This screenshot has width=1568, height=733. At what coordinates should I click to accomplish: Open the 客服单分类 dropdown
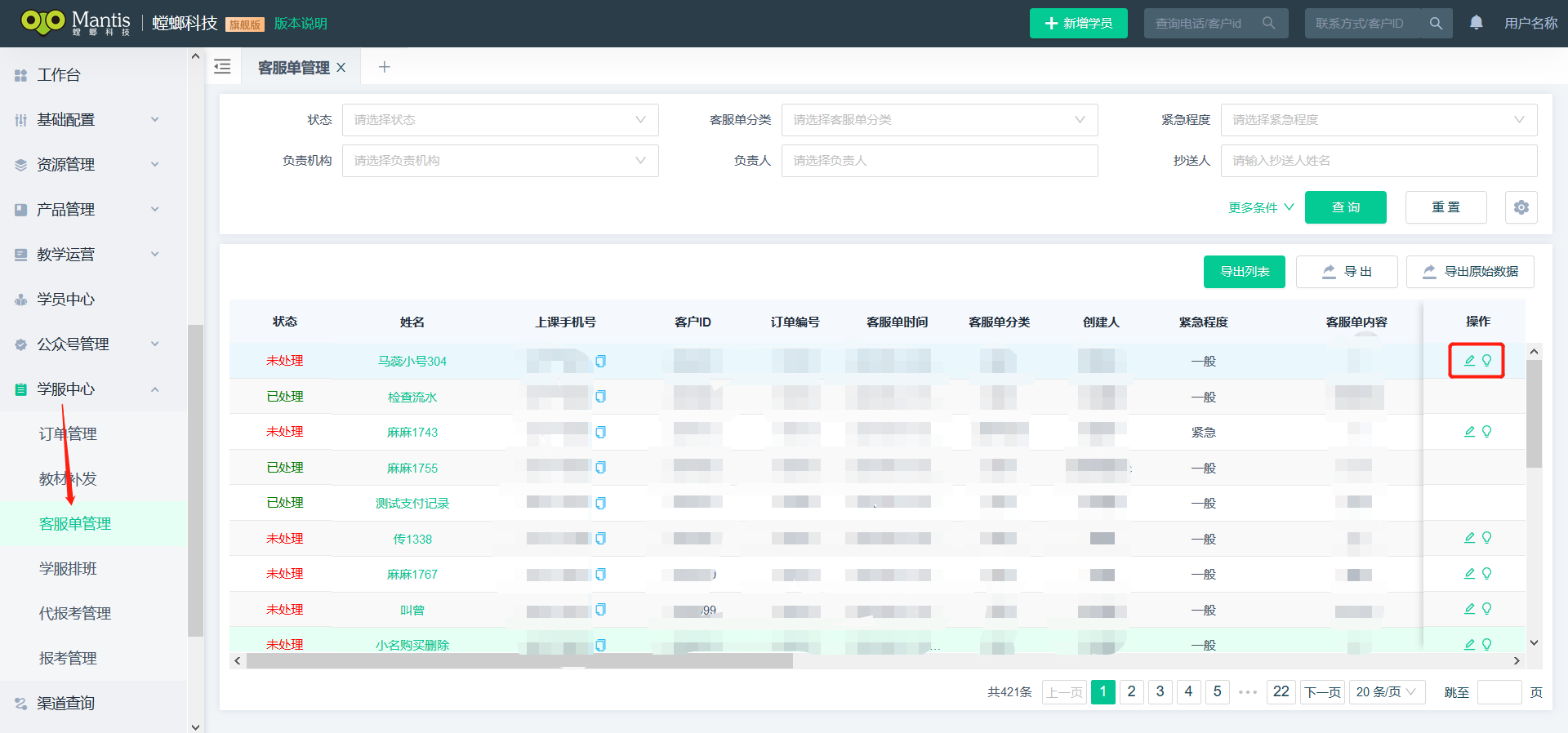[x=939, y=120]
